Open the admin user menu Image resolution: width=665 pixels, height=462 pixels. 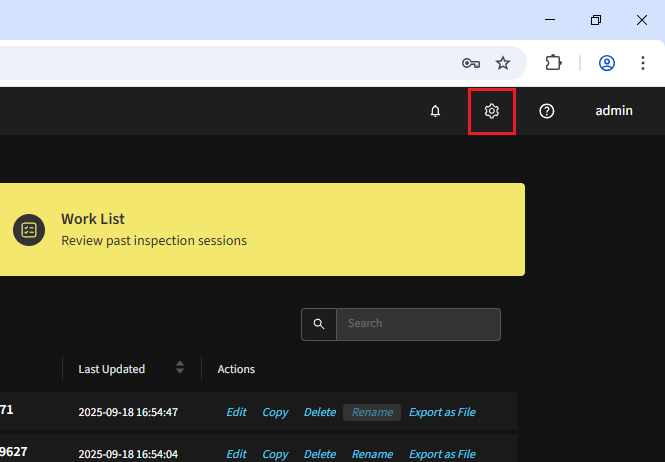[x=614, y=111]
